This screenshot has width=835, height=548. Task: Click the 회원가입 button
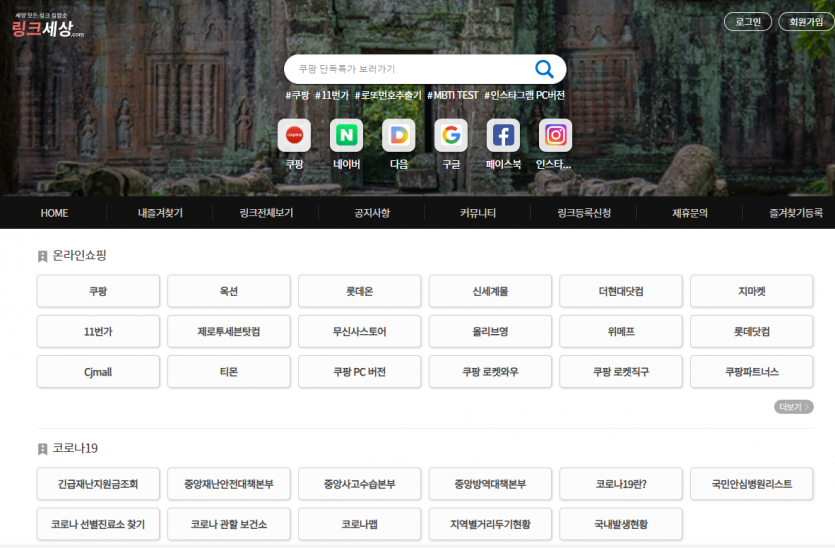tap(806, 22)
